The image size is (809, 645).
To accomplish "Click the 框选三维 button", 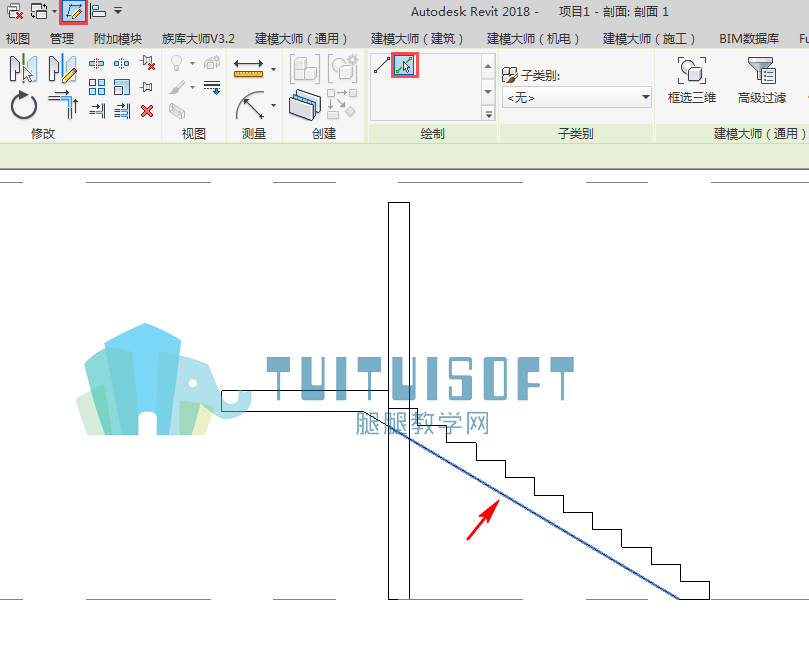I will click(691, 80).
